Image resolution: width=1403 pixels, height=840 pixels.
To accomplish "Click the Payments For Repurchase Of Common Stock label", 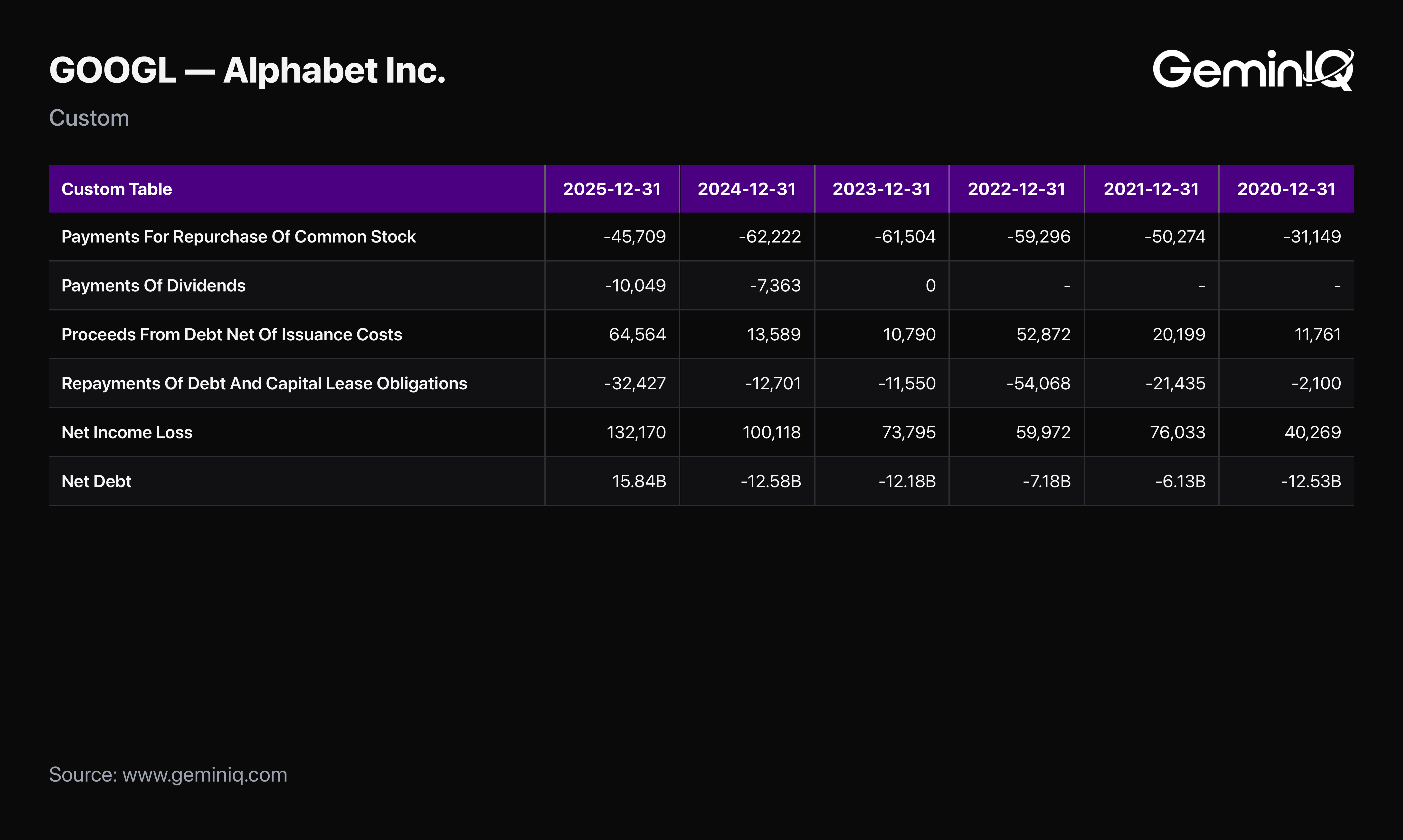I will pyautogui.click(x=238, y=237).
